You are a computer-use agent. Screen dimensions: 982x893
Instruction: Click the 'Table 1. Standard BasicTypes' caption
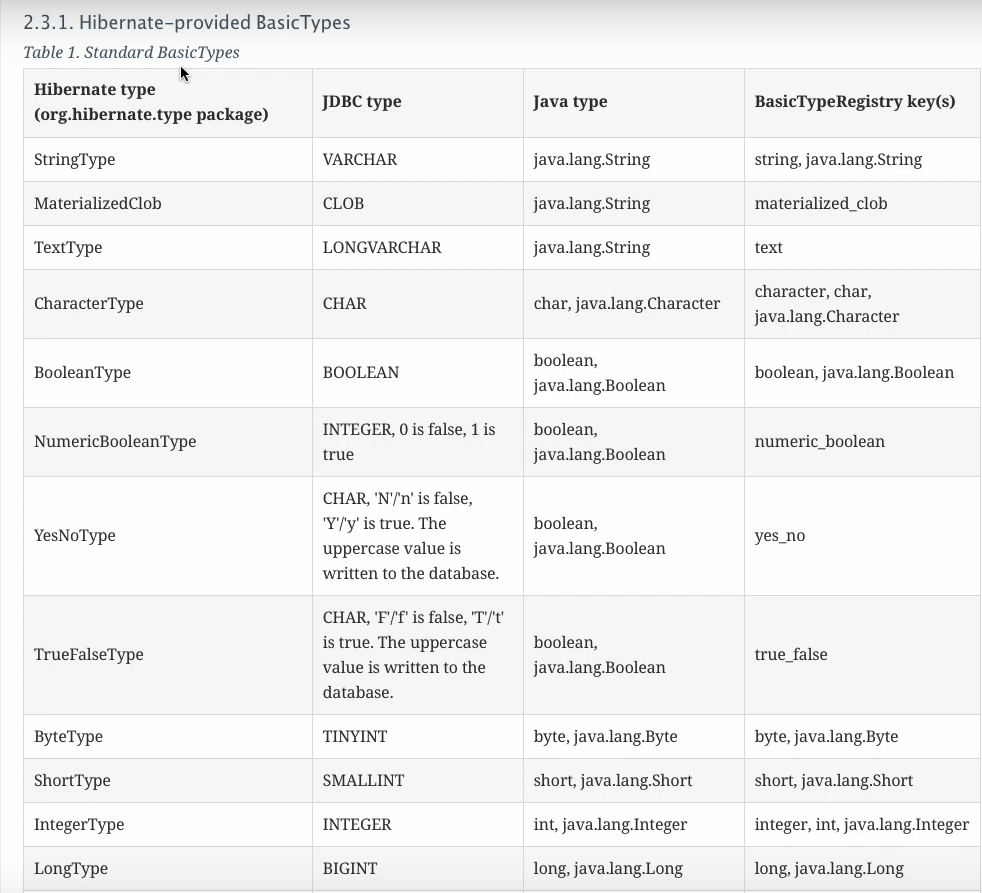(132, 52)
